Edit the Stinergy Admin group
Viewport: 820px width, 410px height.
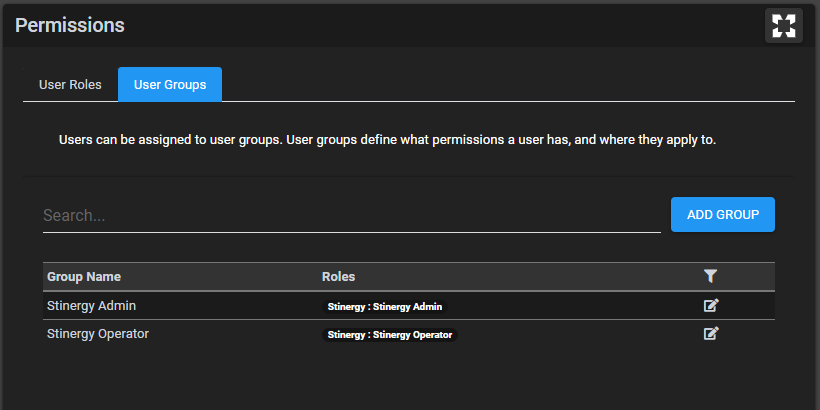coord(711,305)
